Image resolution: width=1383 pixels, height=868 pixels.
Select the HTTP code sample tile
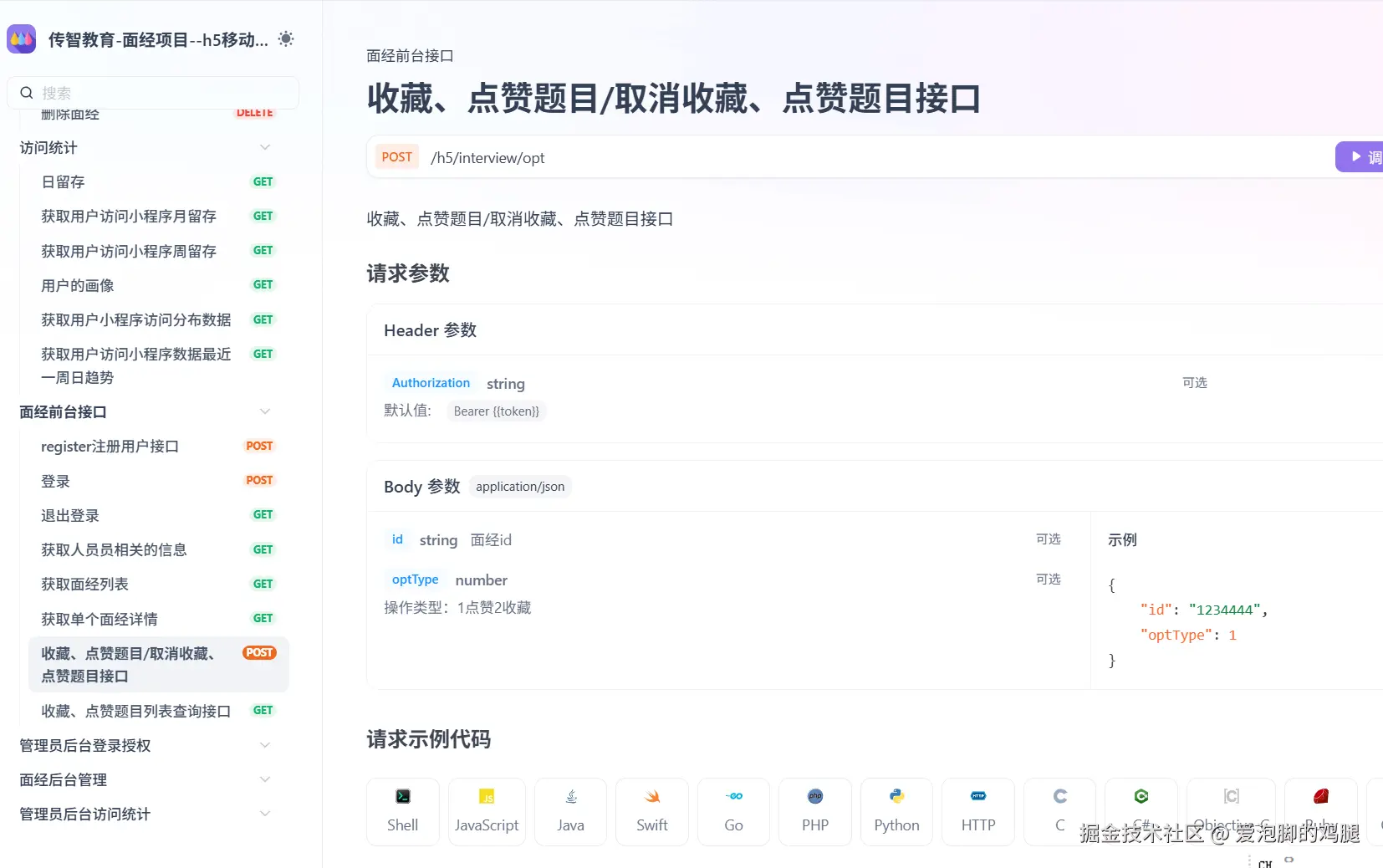click(x=978, y=812)
